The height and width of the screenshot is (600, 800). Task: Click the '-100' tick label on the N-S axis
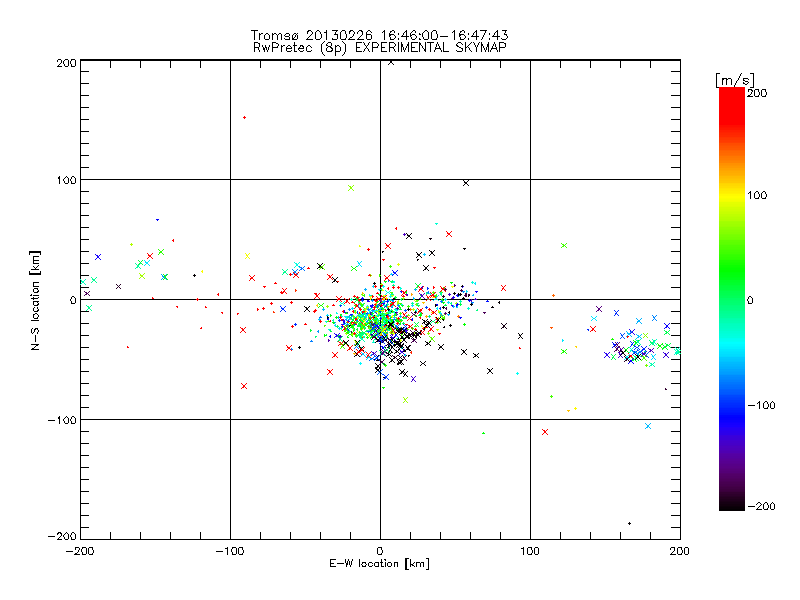[x=62, y=420]
